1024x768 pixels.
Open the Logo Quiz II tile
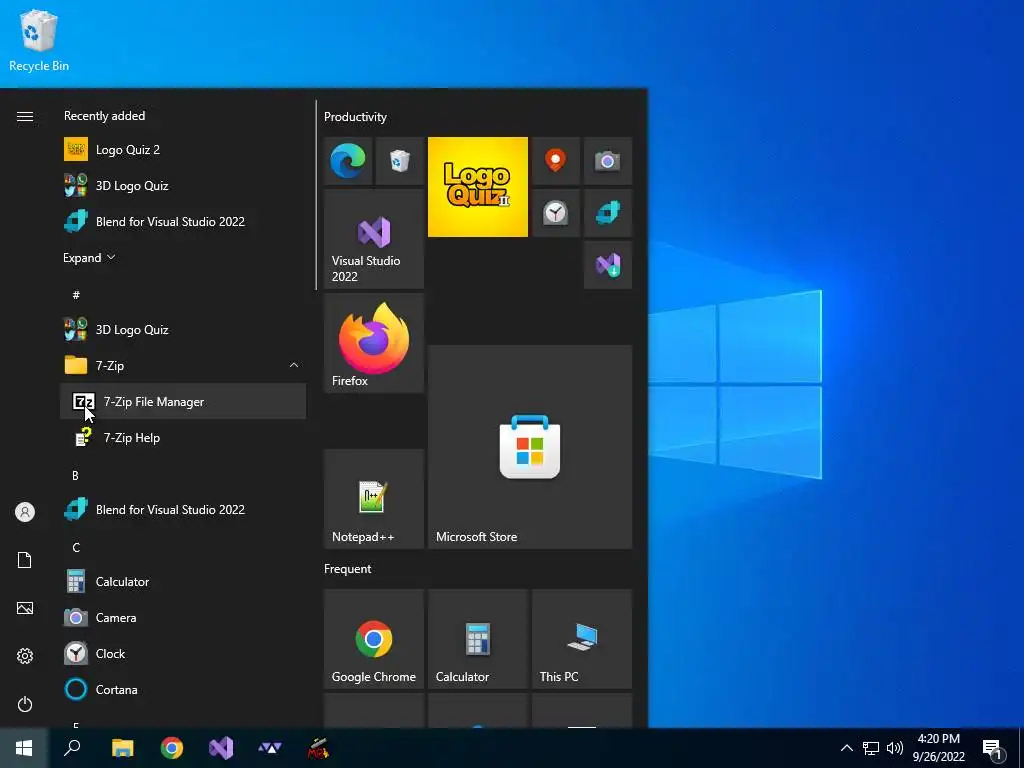point(477,187)
